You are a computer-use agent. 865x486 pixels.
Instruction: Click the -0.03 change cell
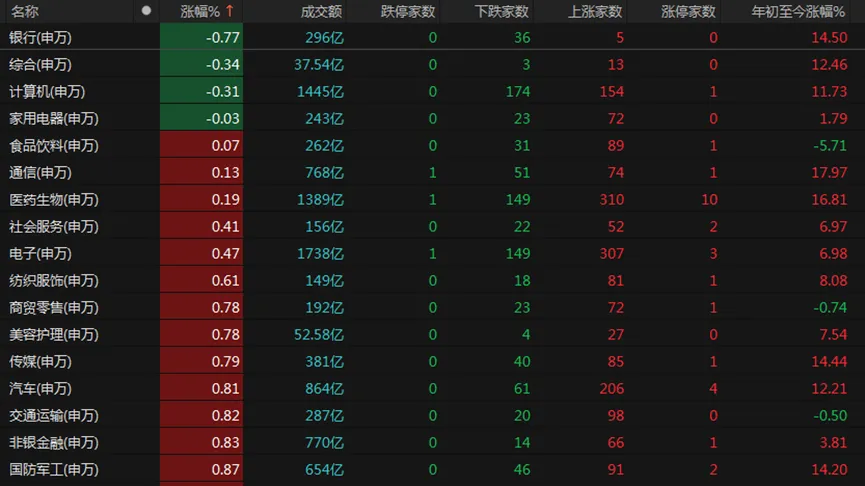click(201, 119)
